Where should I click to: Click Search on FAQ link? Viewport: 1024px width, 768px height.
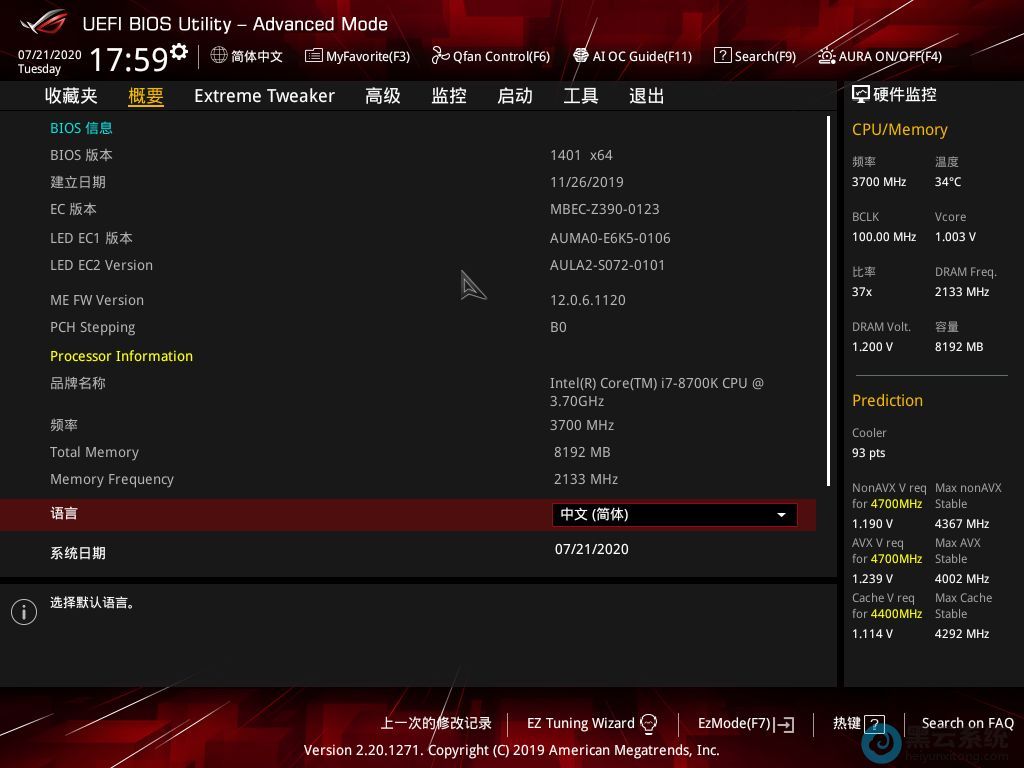point(967,723)
